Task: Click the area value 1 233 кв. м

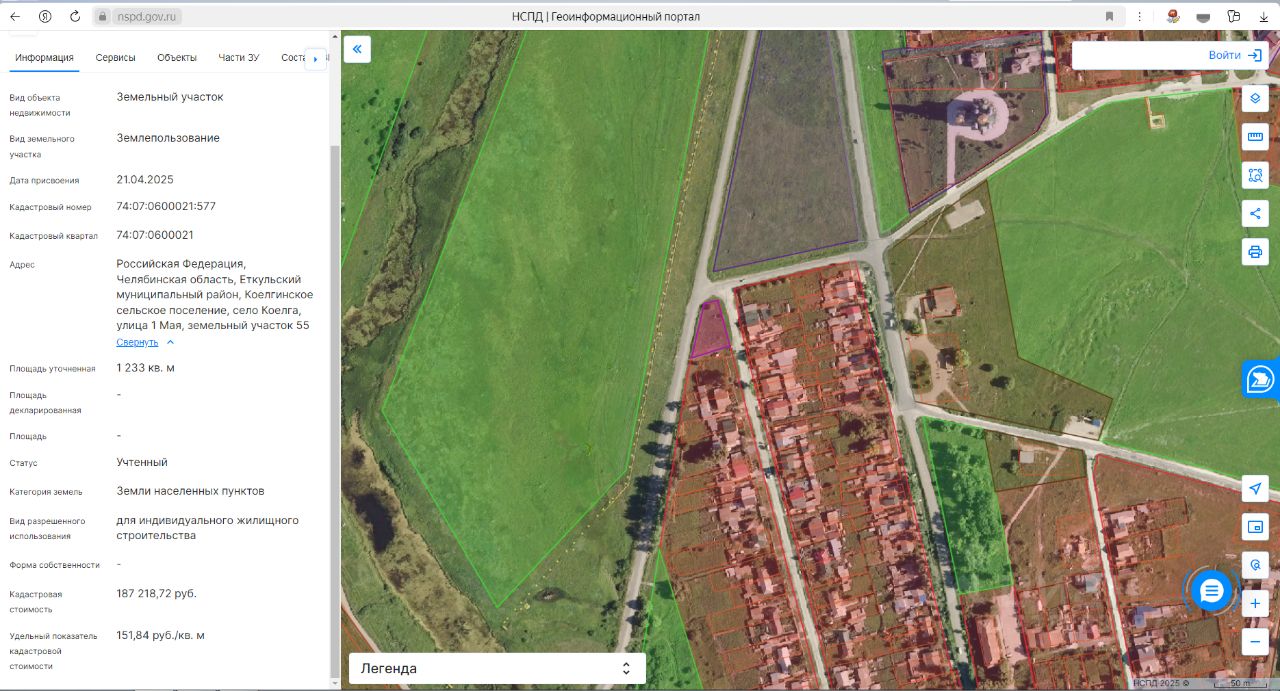Action: pos(146,368)
